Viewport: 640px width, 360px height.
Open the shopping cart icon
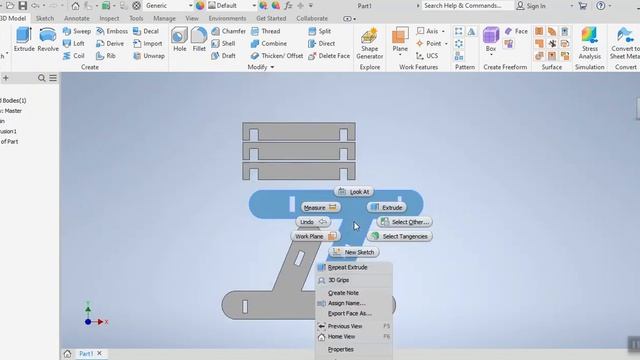coord(583,6)
